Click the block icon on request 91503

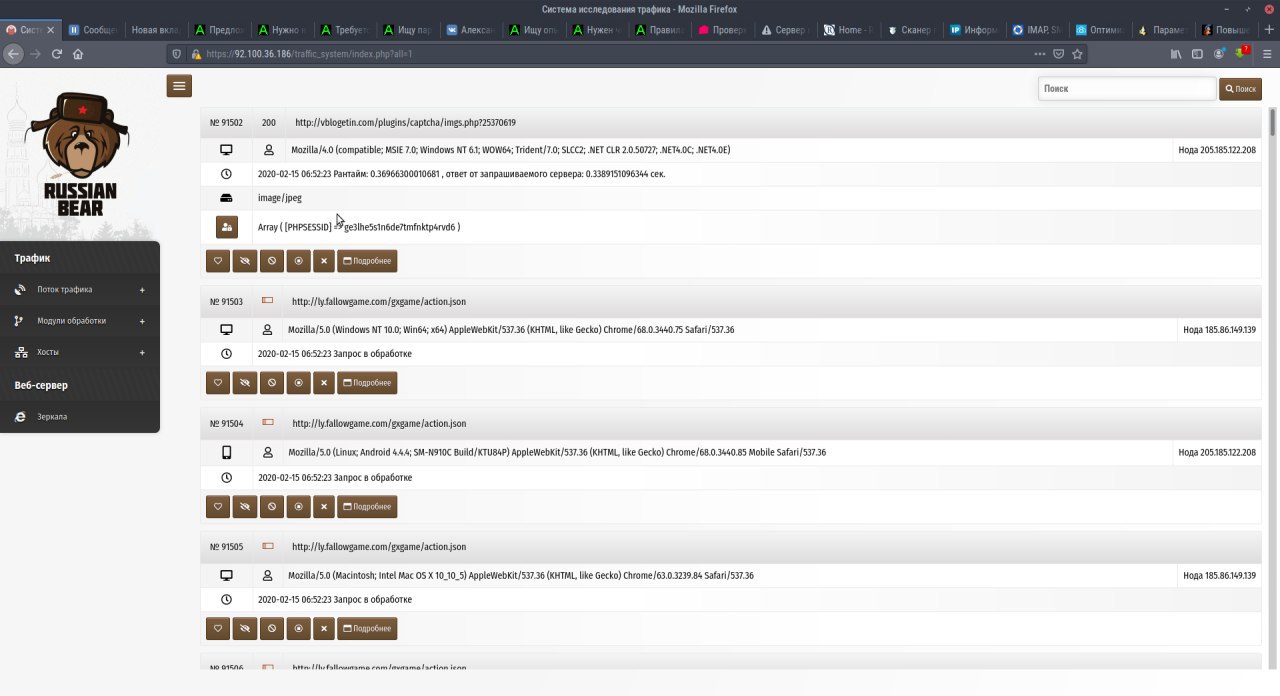pyautogui.click(x=272, y=383)
